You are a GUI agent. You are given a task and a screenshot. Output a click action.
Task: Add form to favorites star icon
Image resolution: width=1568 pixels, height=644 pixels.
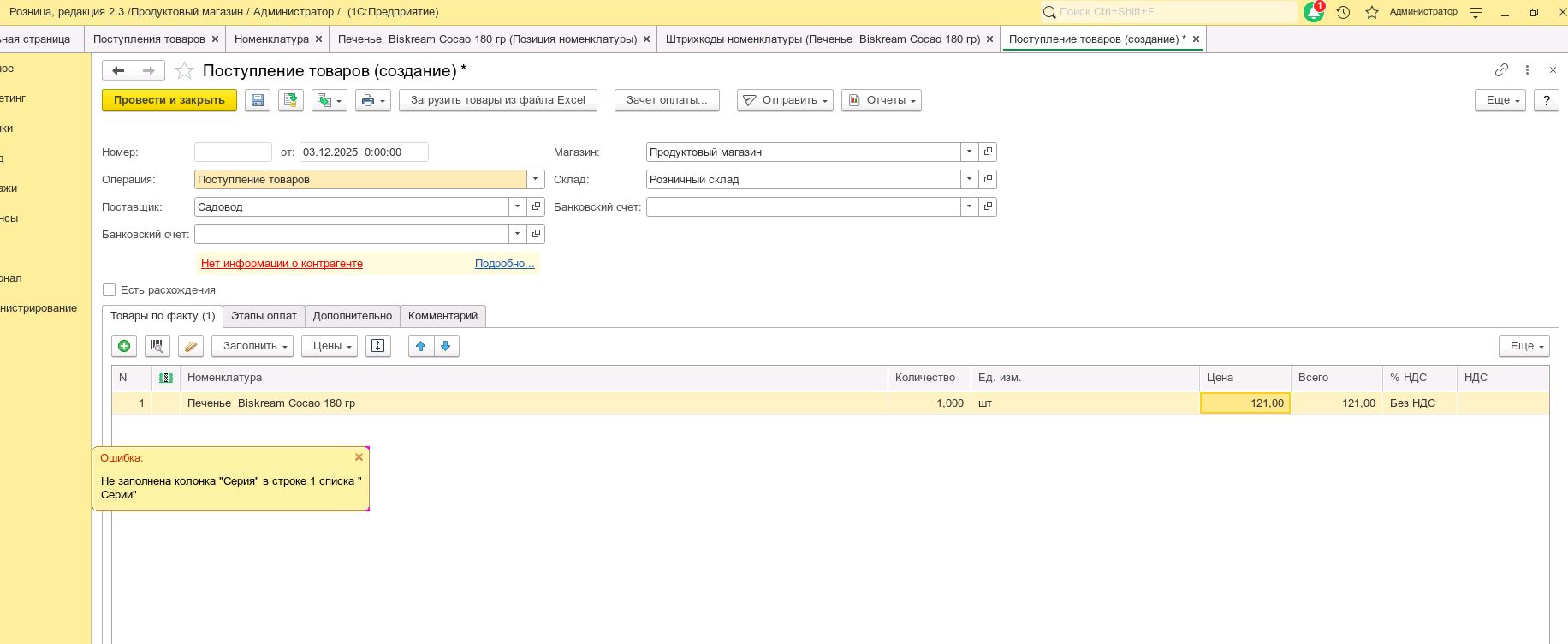(184, 71)
